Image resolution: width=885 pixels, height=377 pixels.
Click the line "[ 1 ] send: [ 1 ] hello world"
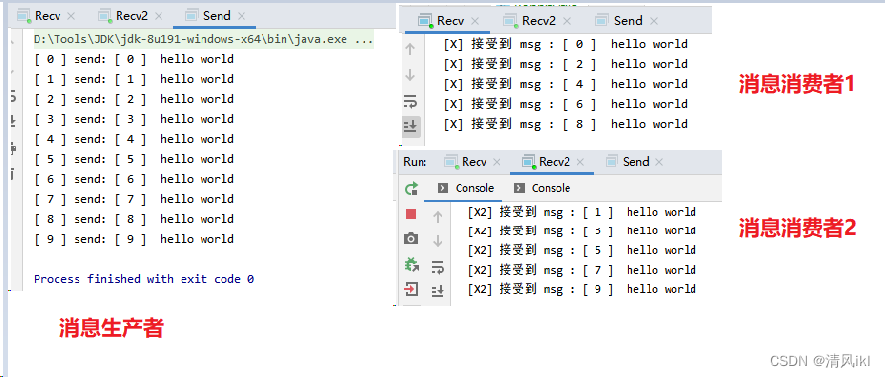[134, 79]
